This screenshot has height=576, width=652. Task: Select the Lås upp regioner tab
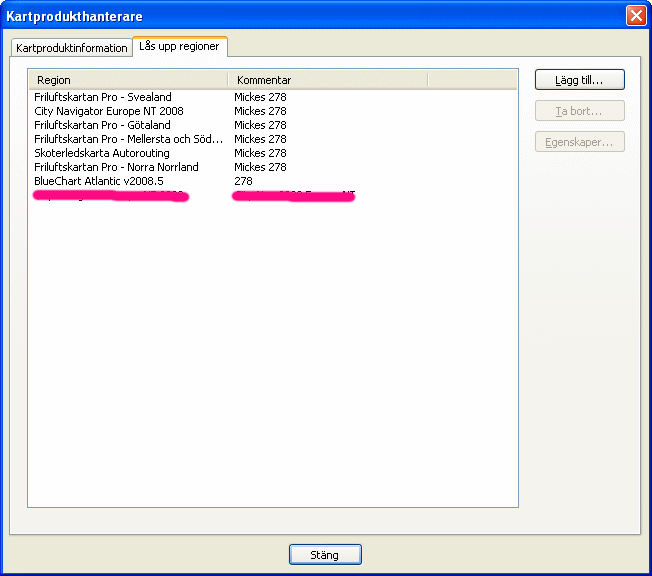(180, 46)
